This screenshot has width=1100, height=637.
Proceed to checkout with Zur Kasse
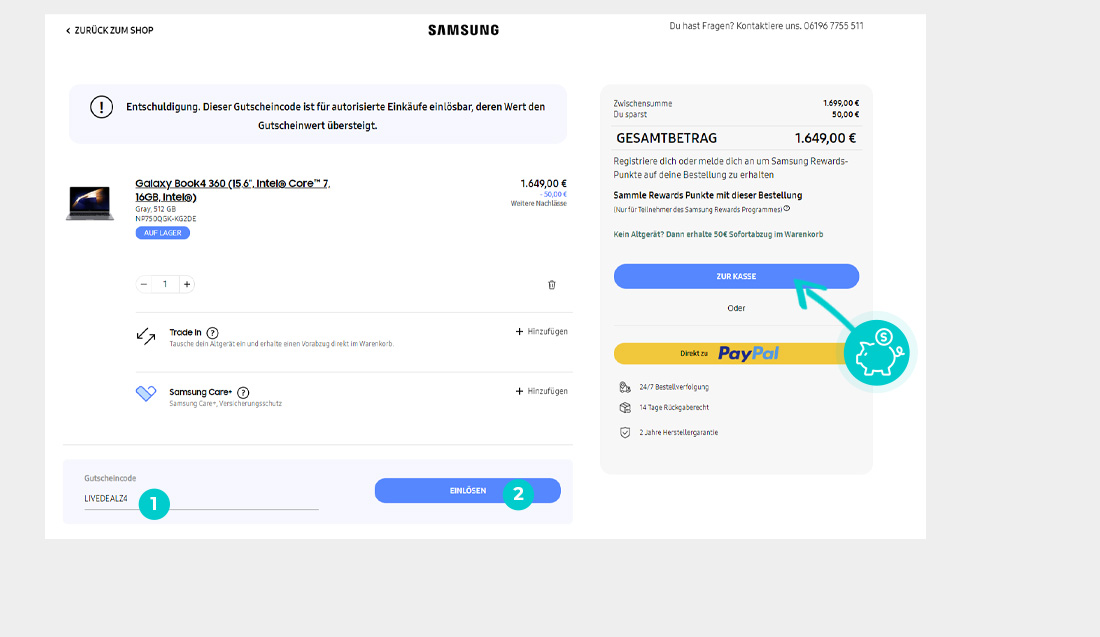(736, 276)
